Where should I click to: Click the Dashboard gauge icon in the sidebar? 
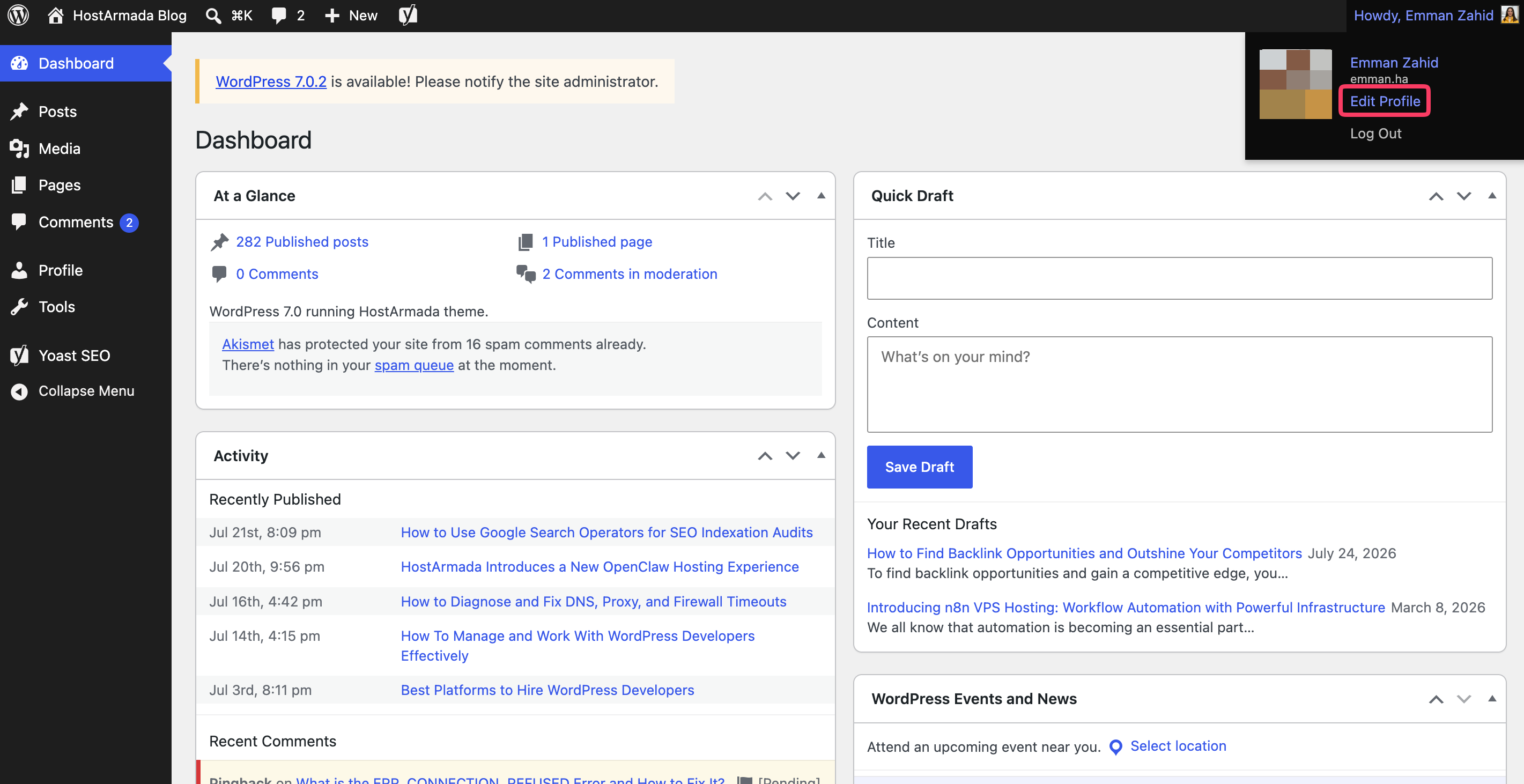(19, 63)
